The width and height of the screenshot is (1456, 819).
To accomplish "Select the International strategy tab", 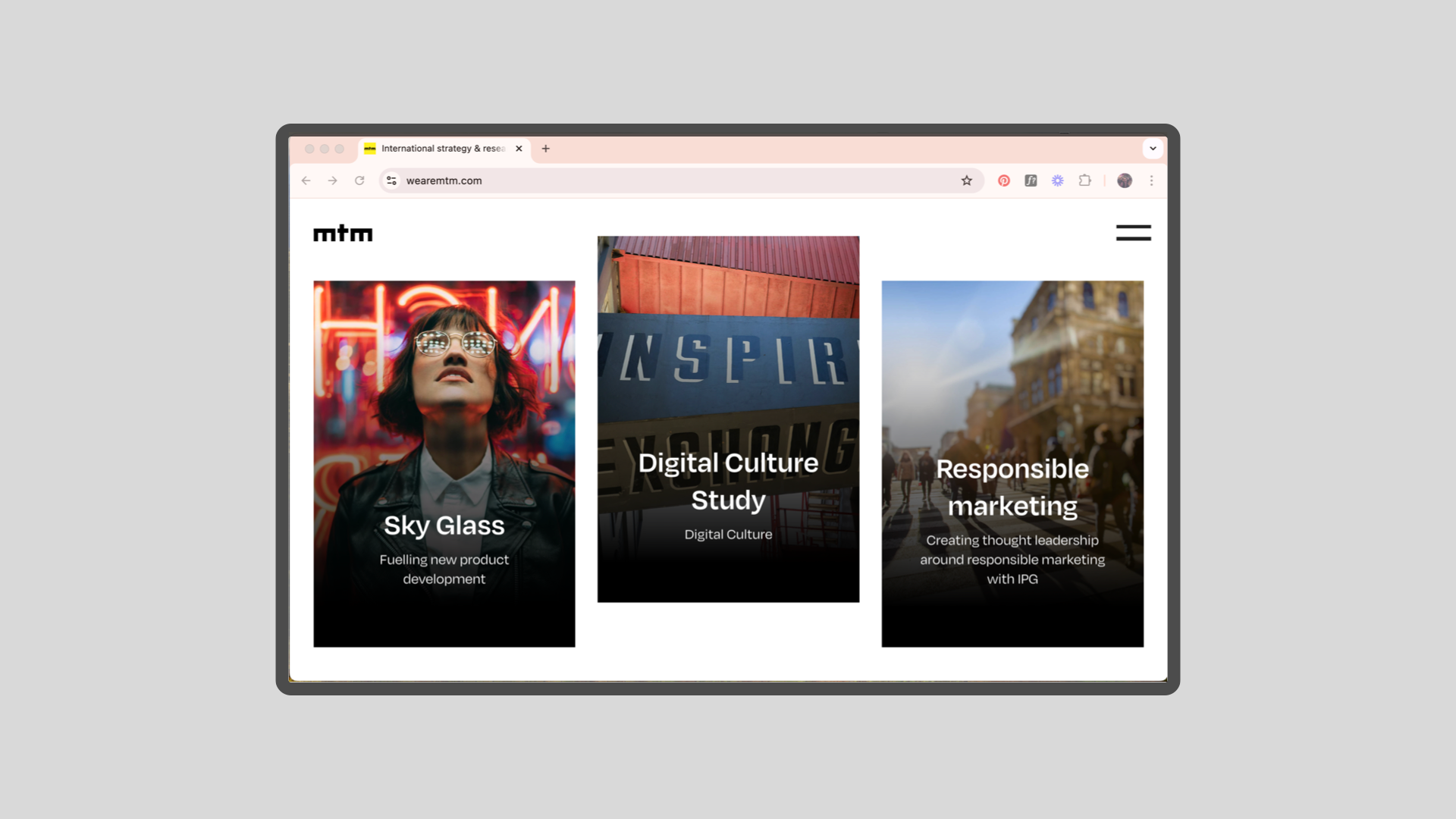I will pyautogui.click(x=442, y=149).
